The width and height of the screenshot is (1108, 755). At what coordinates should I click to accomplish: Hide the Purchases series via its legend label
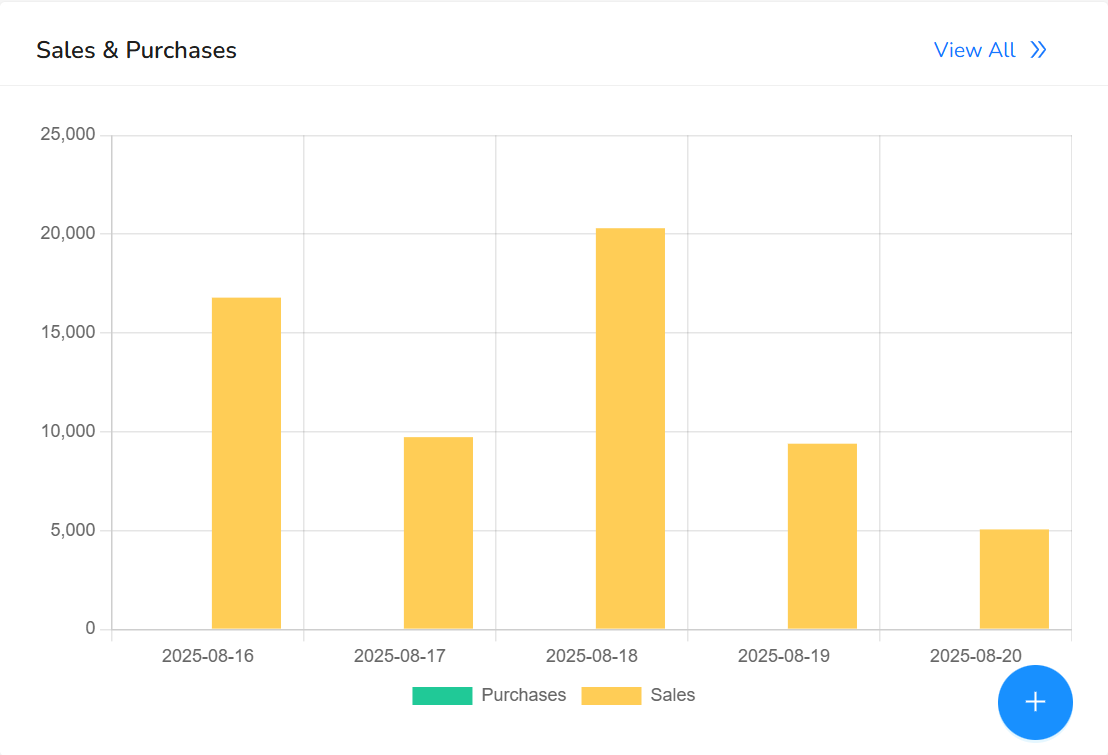(x=523, y=695)
